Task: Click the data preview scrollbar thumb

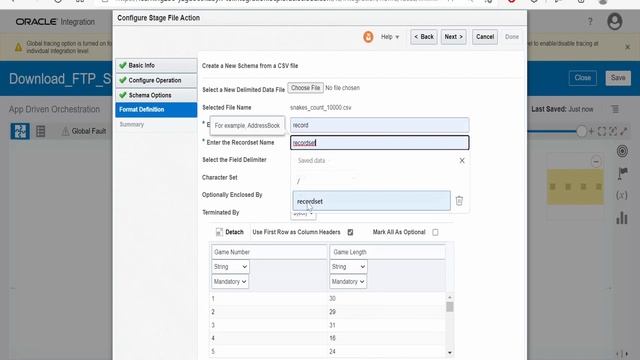Action: click(x=449, y=307)
